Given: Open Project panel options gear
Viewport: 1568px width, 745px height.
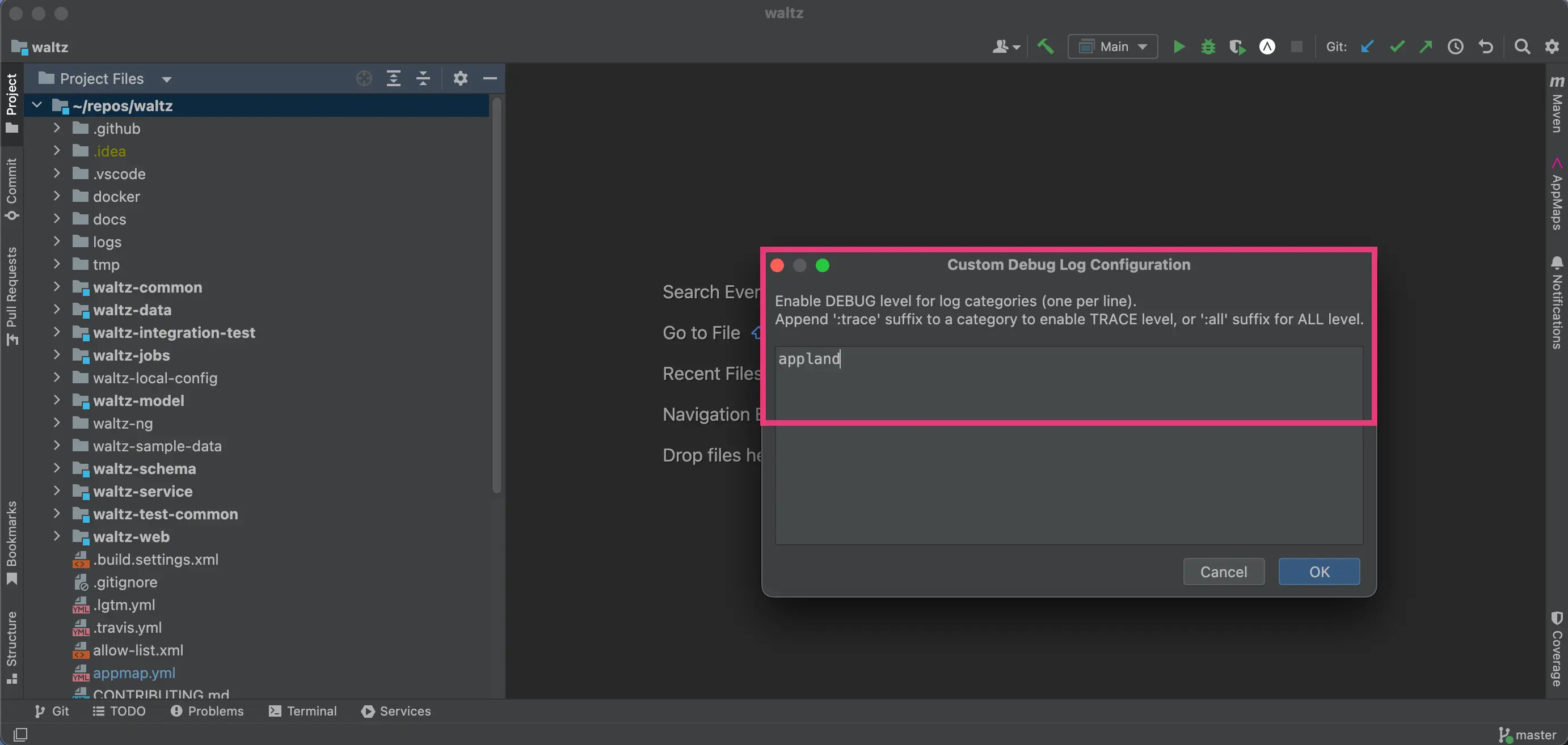Looking at the screenshot, I should [x=460, y=78].
